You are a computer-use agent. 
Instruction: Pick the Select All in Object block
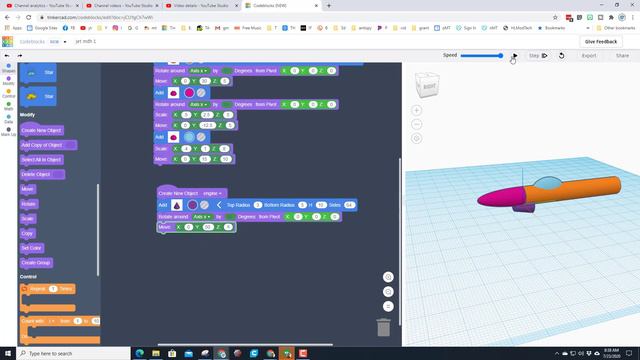tap(42, 160)
